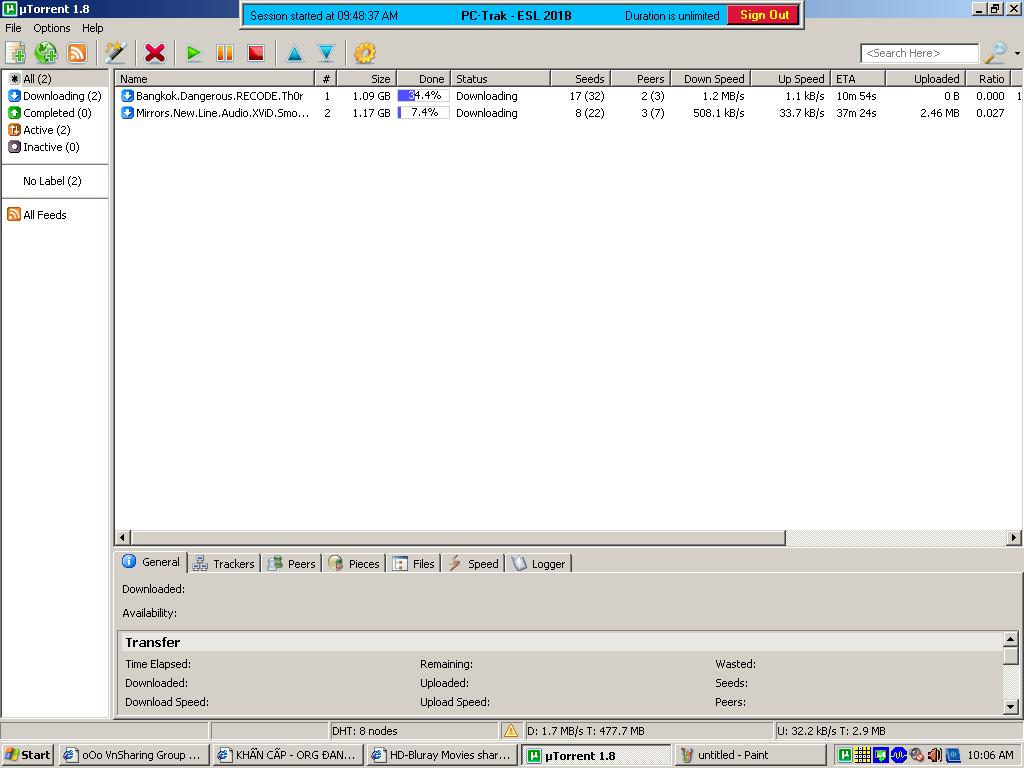Sort by ETA column header
Image resolution: width=1024 pixels, height=768 pixels.
pos(858,79)
